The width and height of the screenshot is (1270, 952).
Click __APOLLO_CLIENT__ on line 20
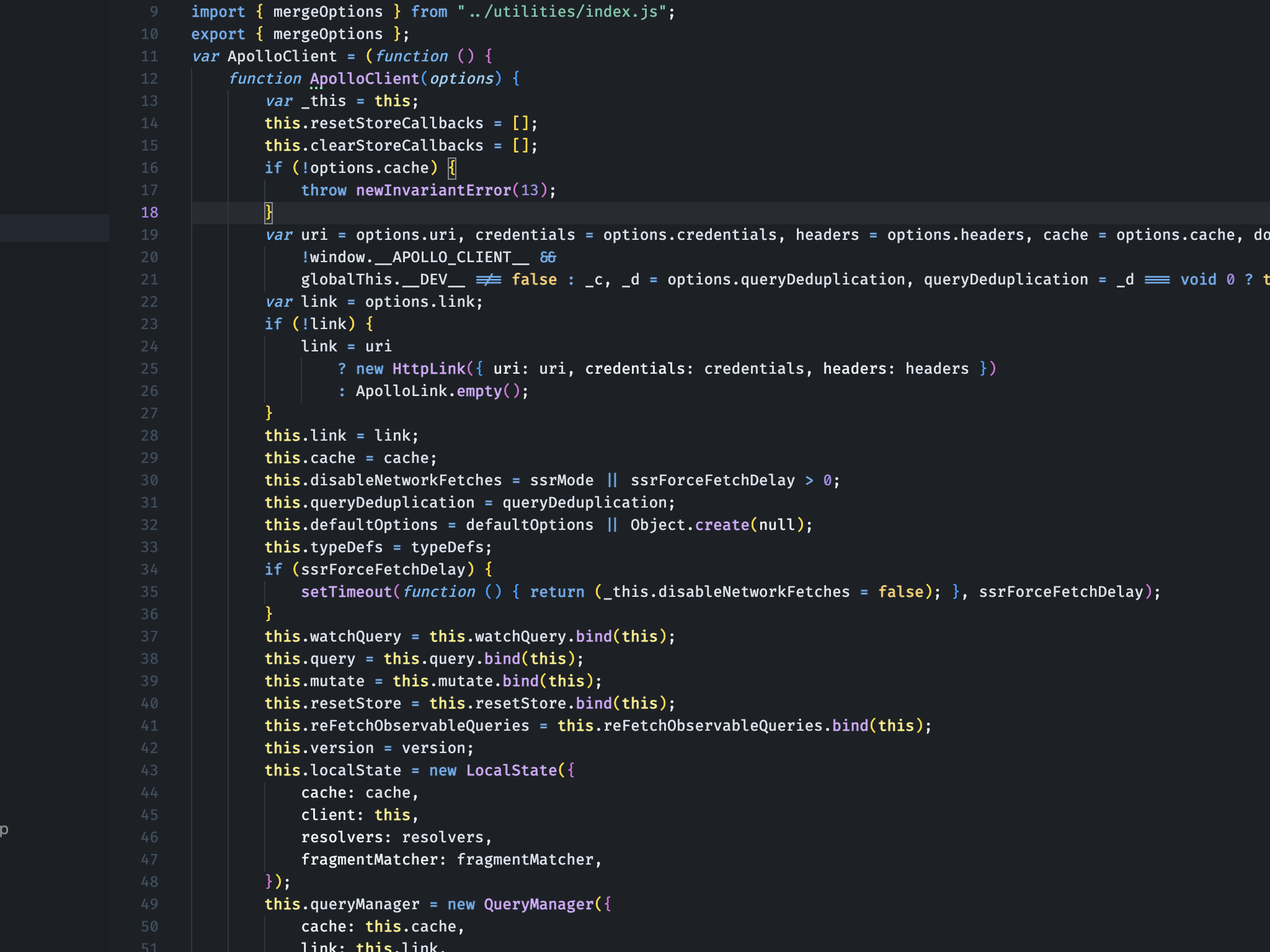click(451, 257)
